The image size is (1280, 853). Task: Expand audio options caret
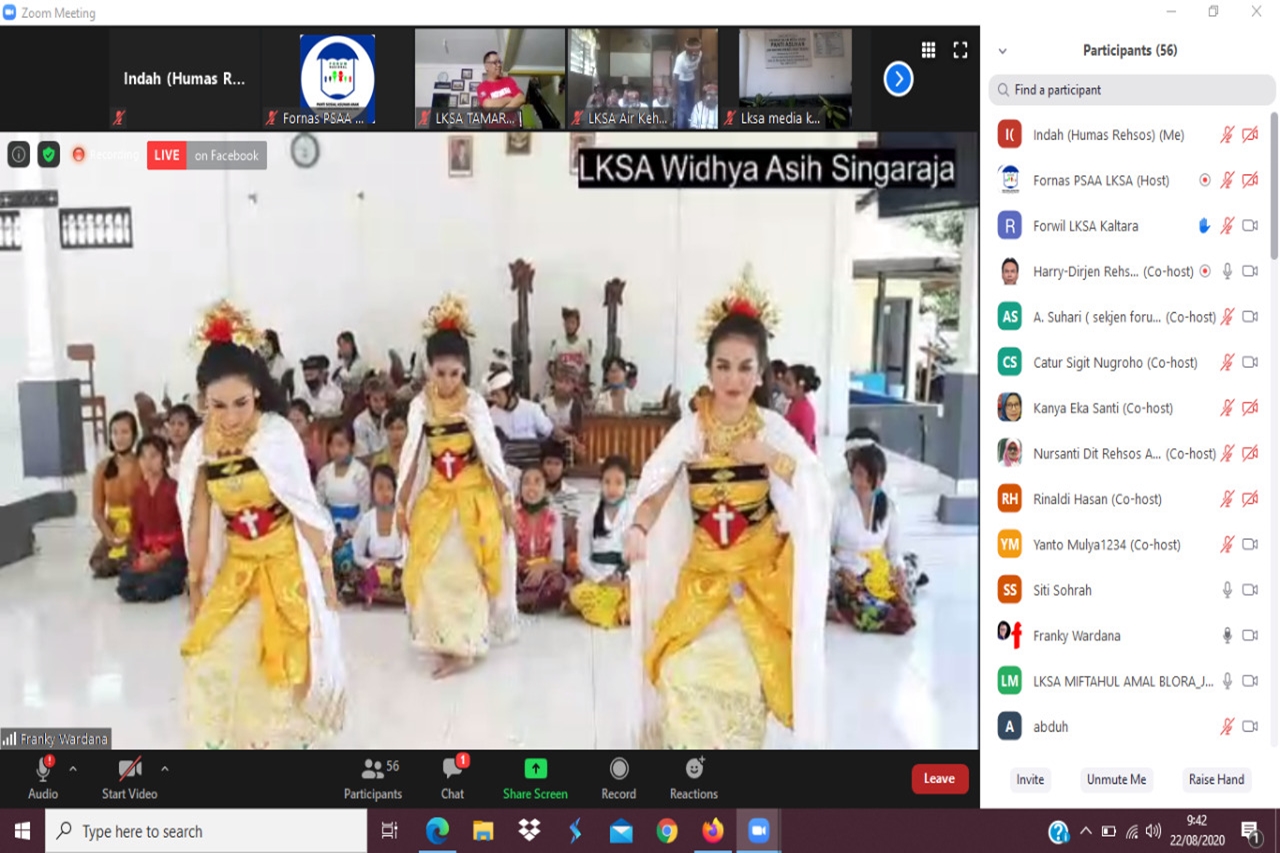(x=73, y=769)
